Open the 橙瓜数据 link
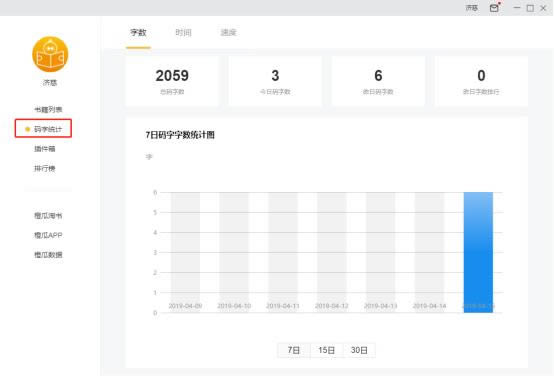554x378 pixels. click(x=48, y=255)
